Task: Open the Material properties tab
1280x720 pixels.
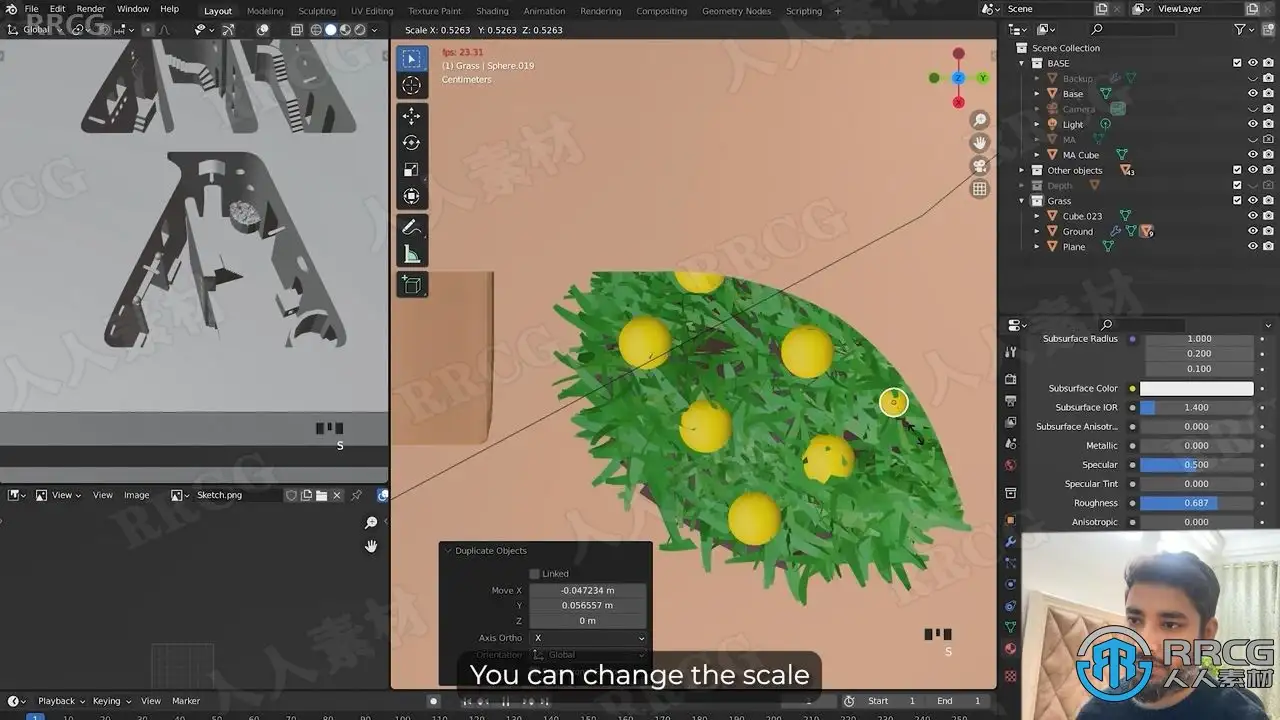Action: coord(1010,649)
